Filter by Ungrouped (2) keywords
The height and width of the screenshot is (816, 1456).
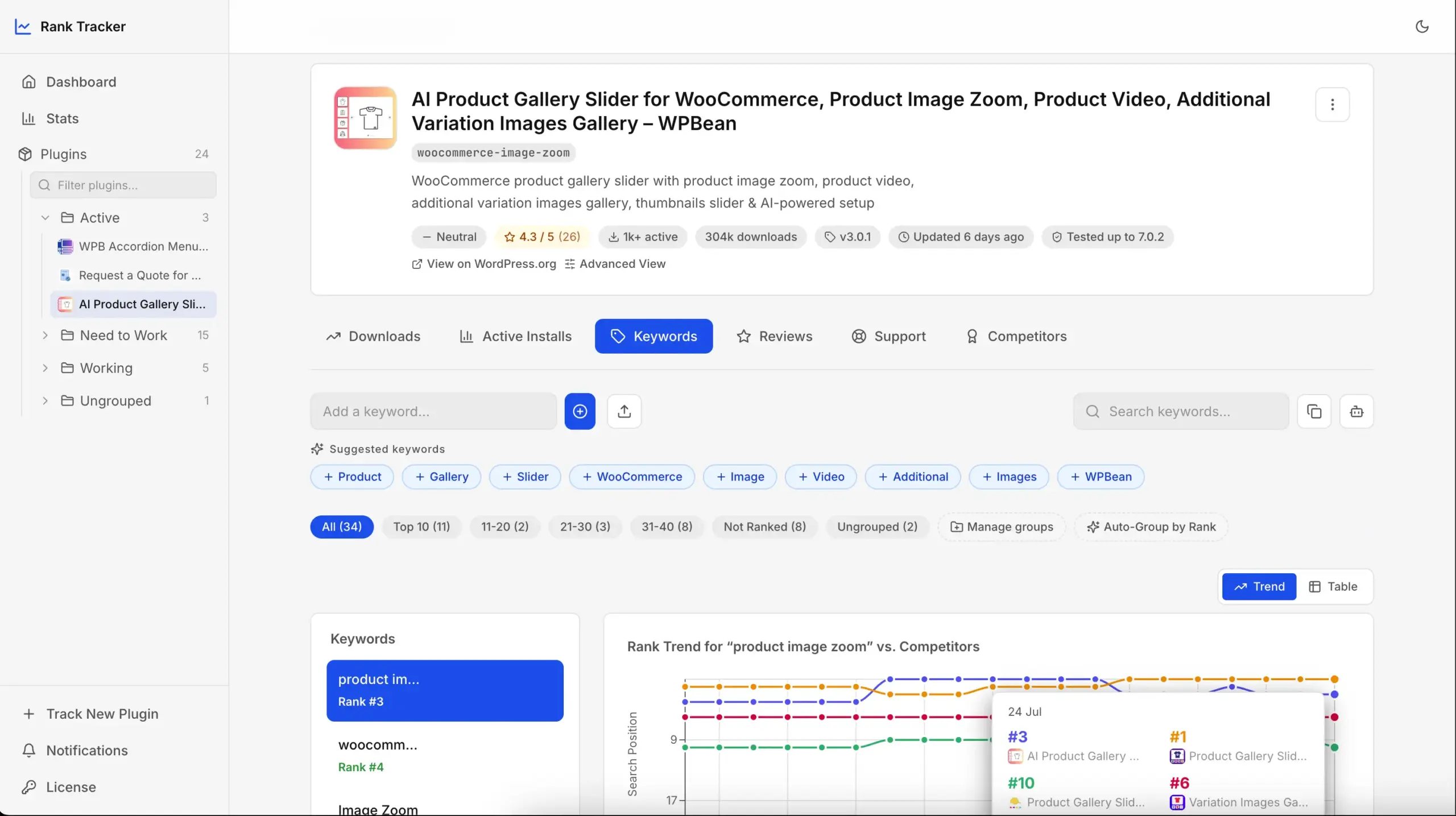click(x=877, y=527)
